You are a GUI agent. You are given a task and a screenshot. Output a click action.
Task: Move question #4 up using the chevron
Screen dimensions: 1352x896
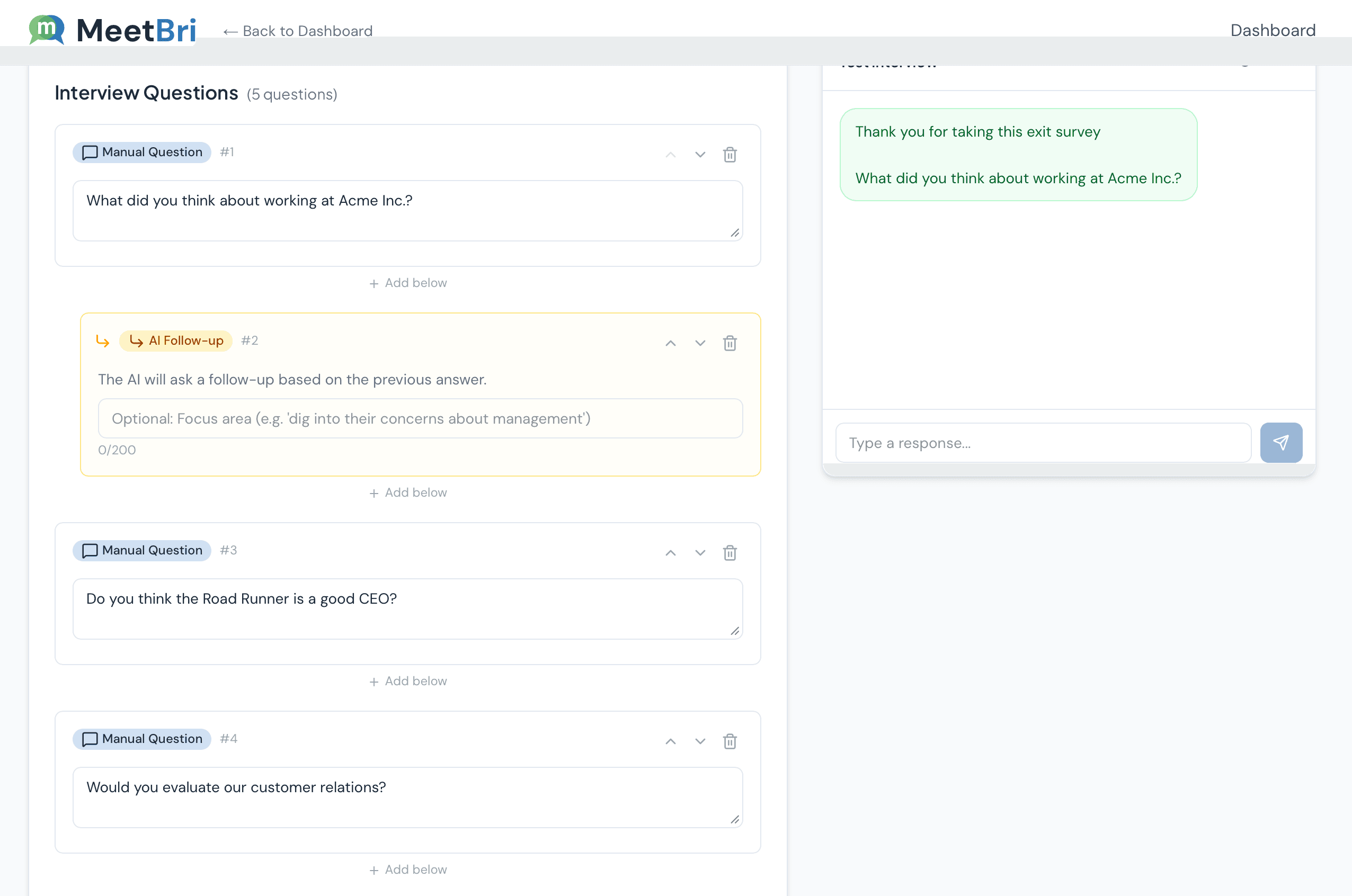(x=670, y=741)
